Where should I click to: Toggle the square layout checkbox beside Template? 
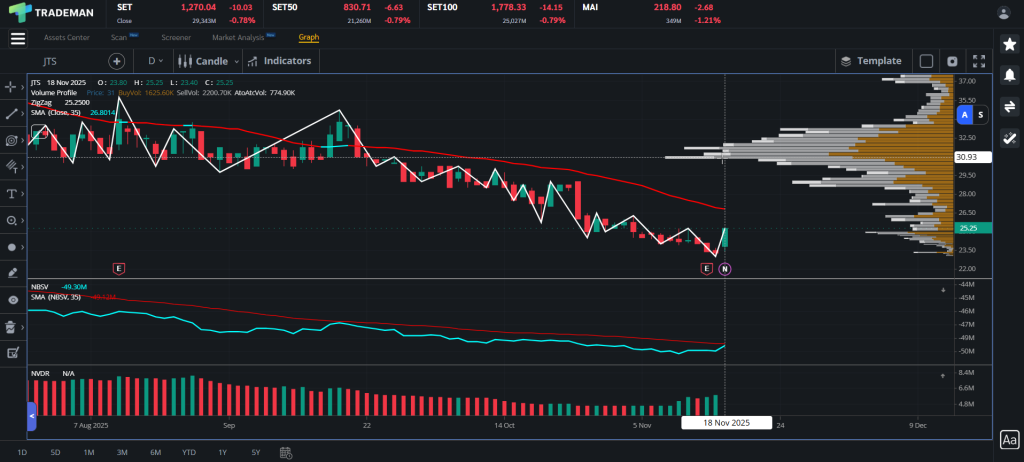coord(926,61)
